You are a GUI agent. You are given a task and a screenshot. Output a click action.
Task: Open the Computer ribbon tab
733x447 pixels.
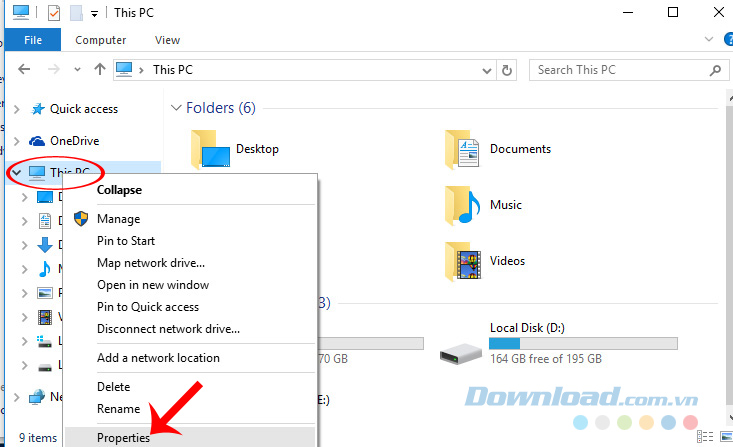[101, 40]
